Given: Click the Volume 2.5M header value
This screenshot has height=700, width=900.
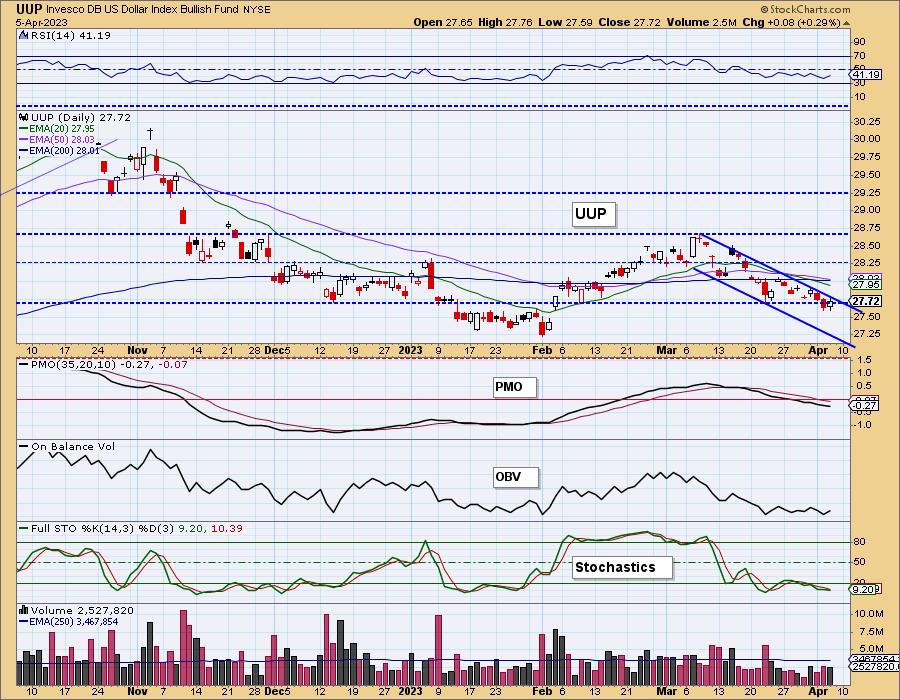Looking at the screenshot, I should point(701,22).
